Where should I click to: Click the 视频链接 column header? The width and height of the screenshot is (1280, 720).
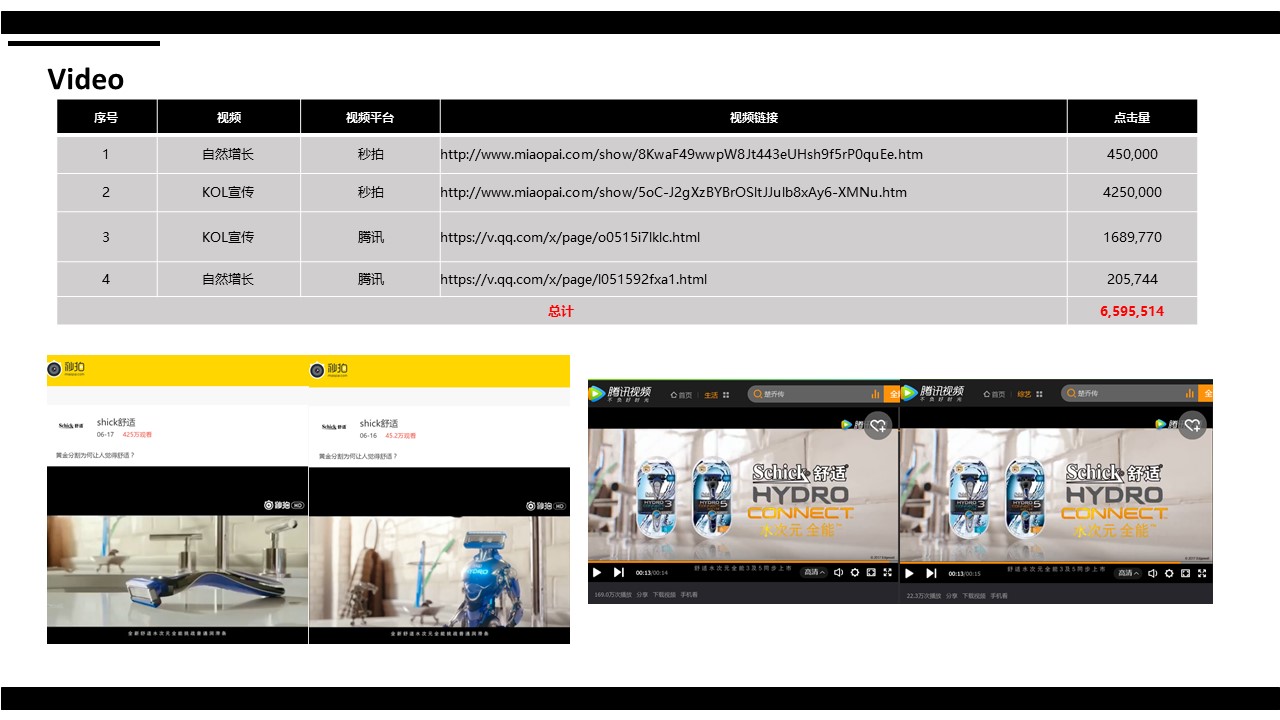coord(754,117)
